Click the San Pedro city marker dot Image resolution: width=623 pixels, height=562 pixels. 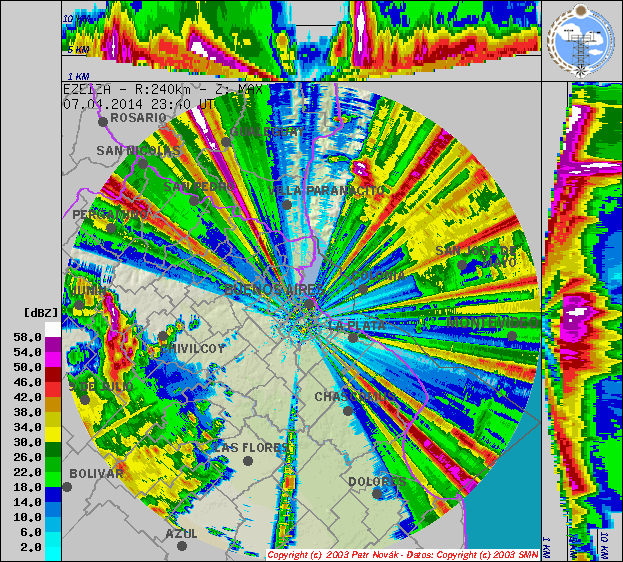pos(194,201)
